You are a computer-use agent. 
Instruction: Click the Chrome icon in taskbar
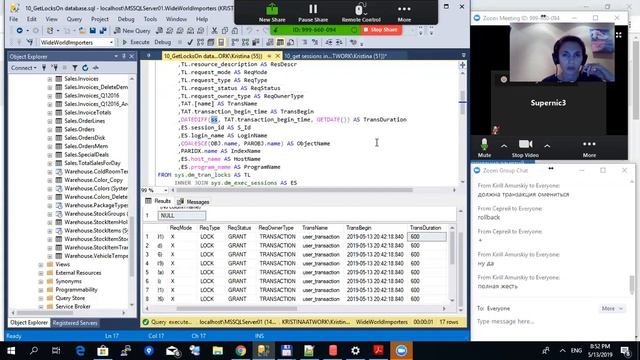tap(240, 351)
